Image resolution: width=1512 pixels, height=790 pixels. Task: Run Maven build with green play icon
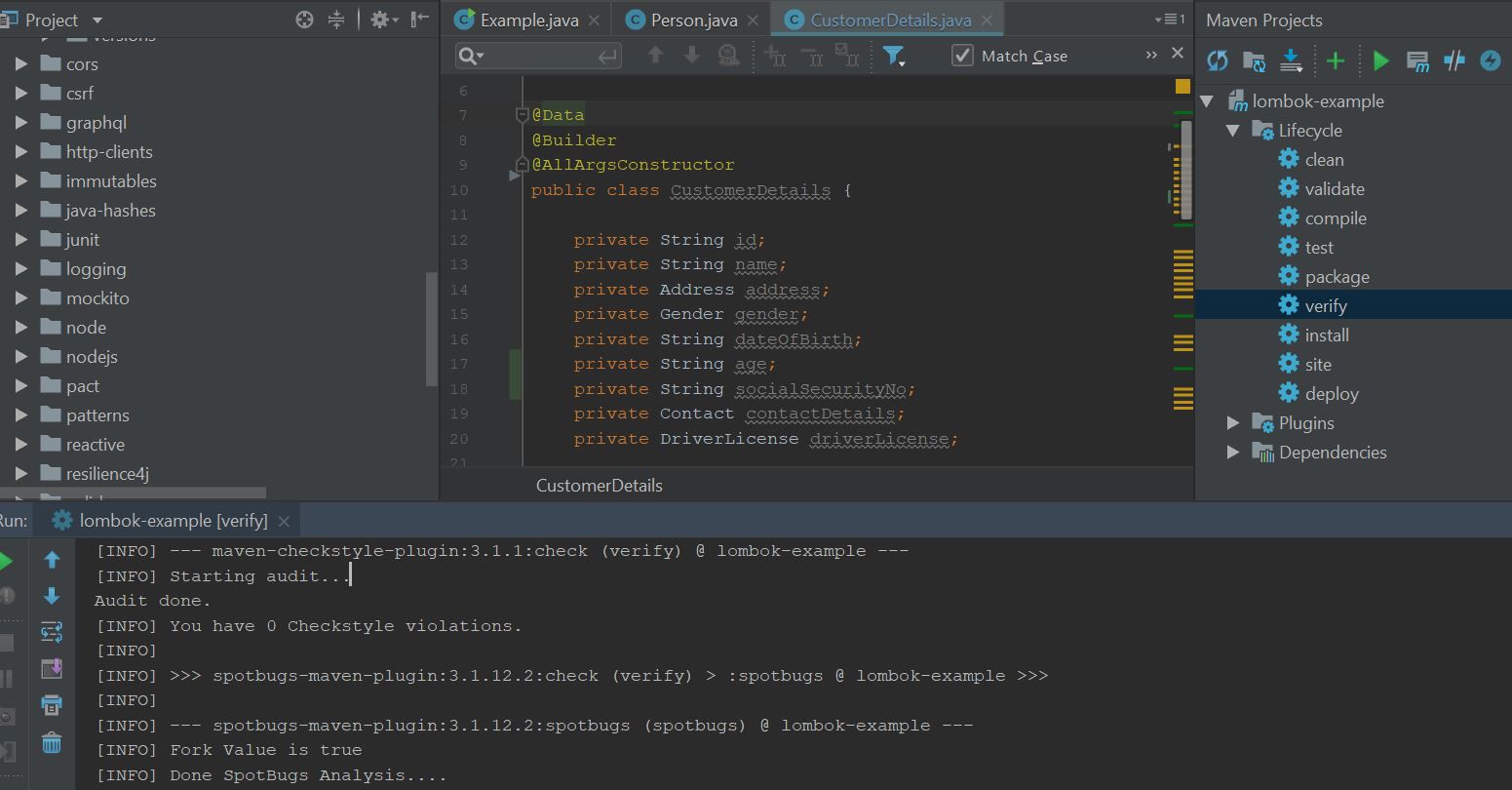(x=1380, y=60)
